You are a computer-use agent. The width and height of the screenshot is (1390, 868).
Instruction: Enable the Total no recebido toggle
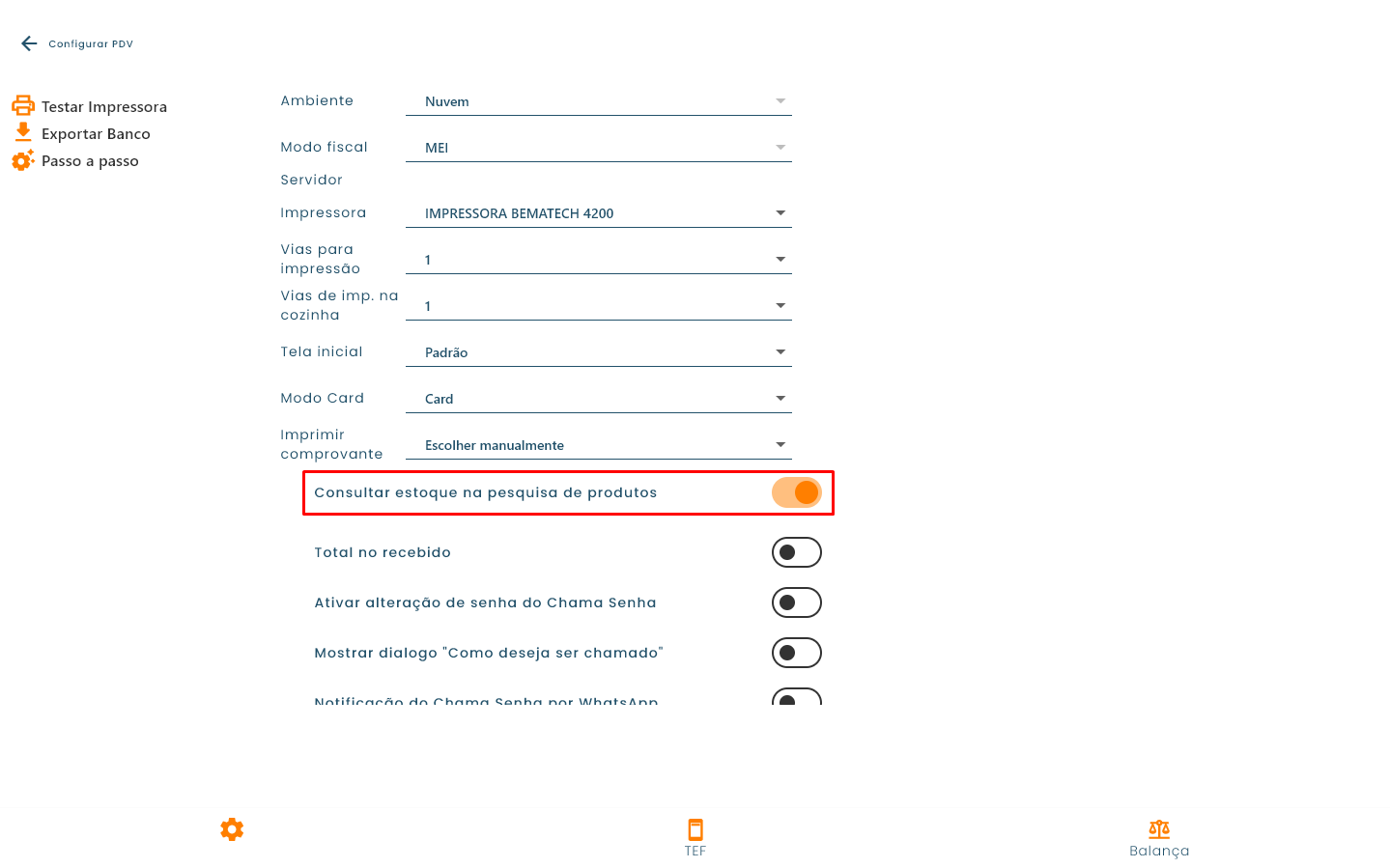797,552
